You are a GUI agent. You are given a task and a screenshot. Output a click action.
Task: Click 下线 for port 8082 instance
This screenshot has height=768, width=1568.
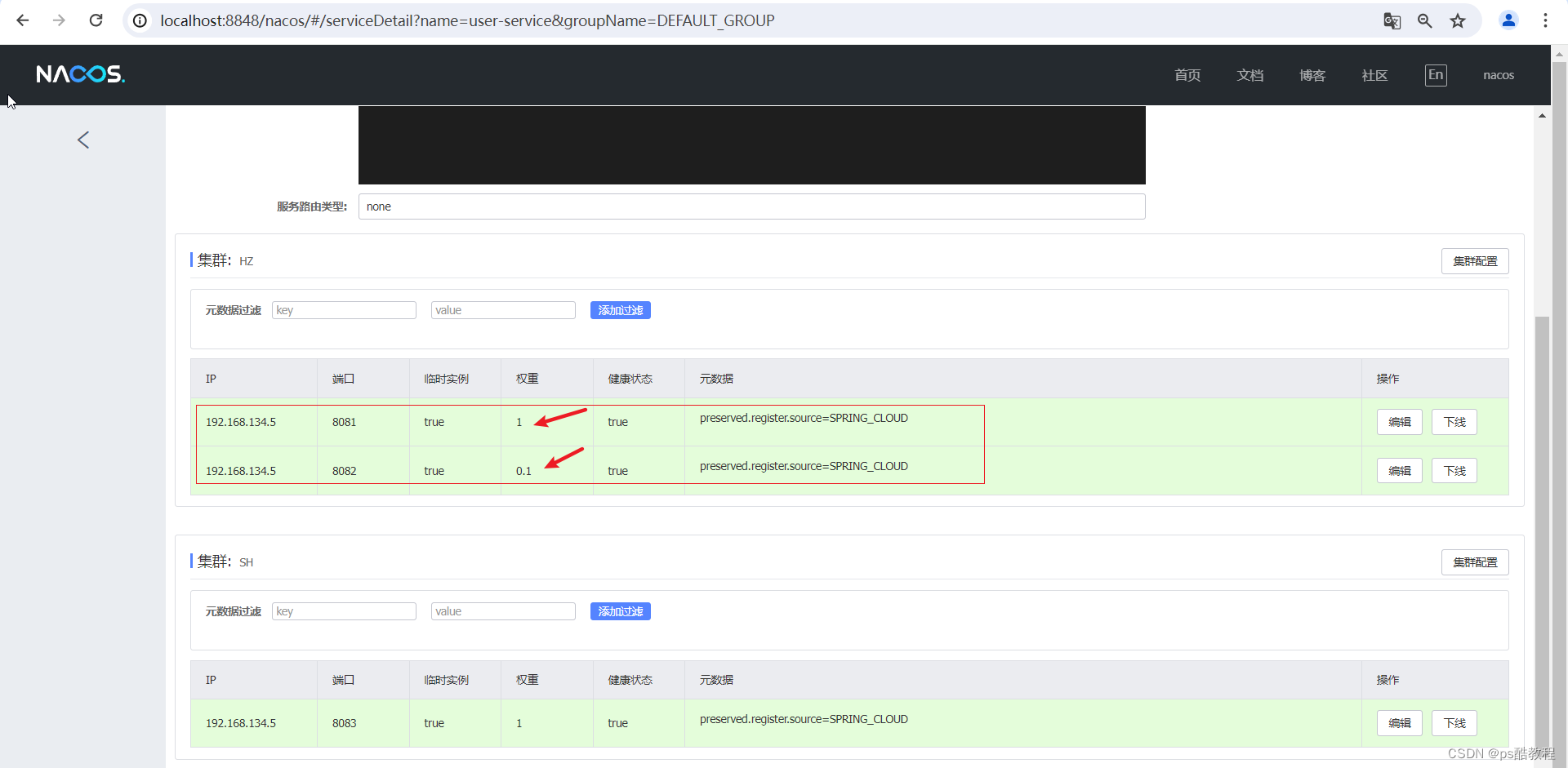click(1454, 471)
